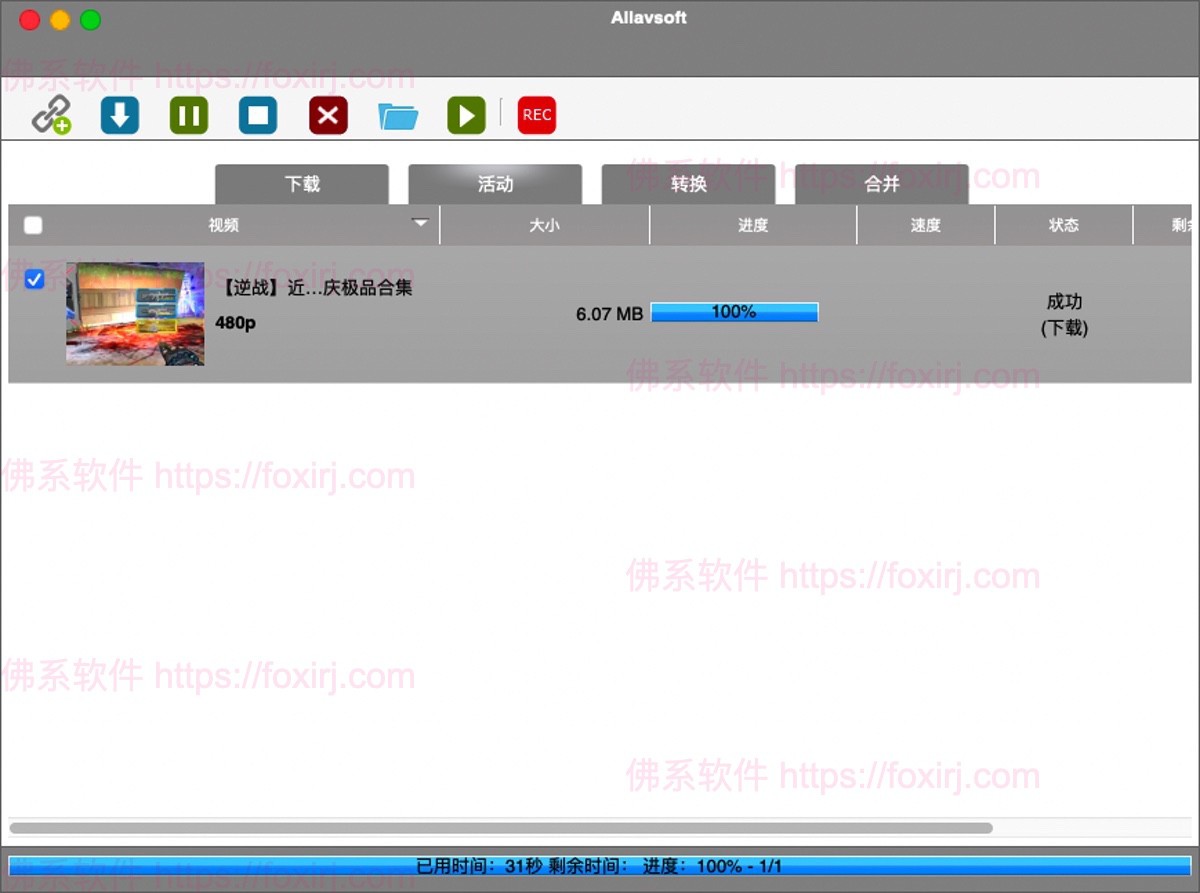This screenshot has height=893, width=1200.
Task: Select the green download arrow icon
Action: pos(120,115)
